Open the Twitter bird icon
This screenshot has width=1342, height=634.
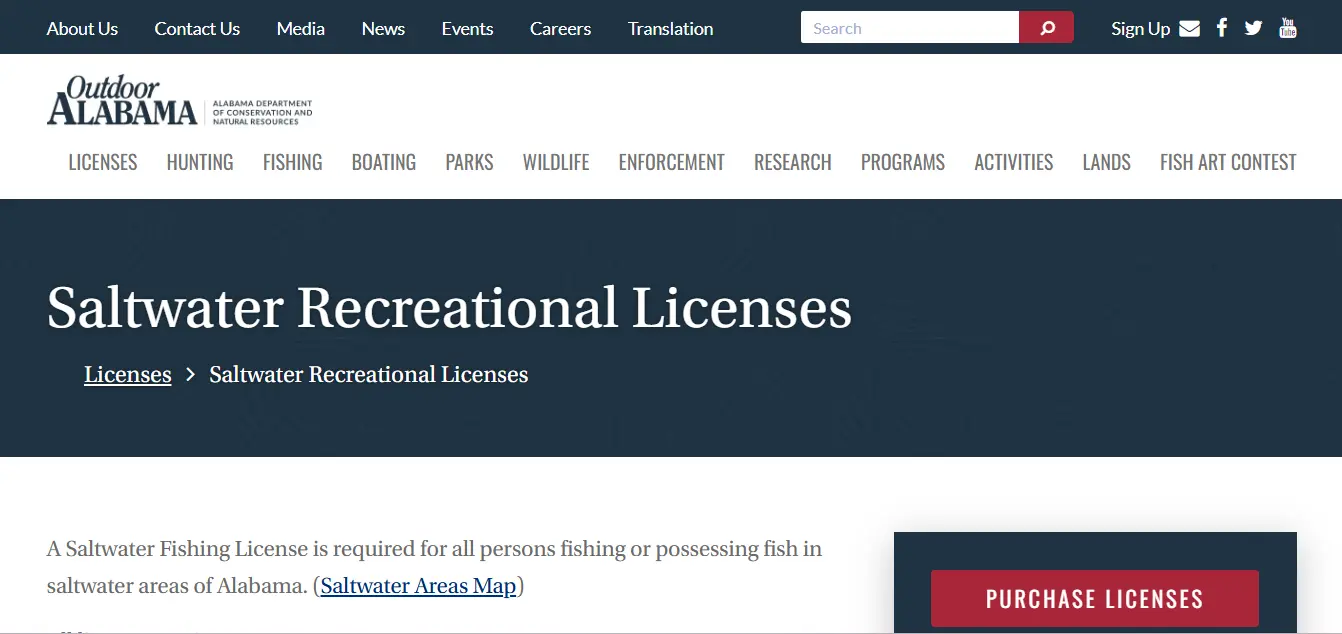[1254, 28]
